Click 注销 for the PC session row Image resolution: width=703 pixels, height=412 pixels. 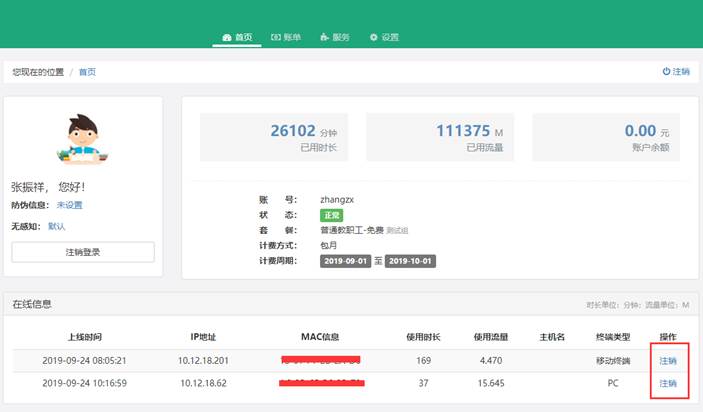[x=667, y=383]
